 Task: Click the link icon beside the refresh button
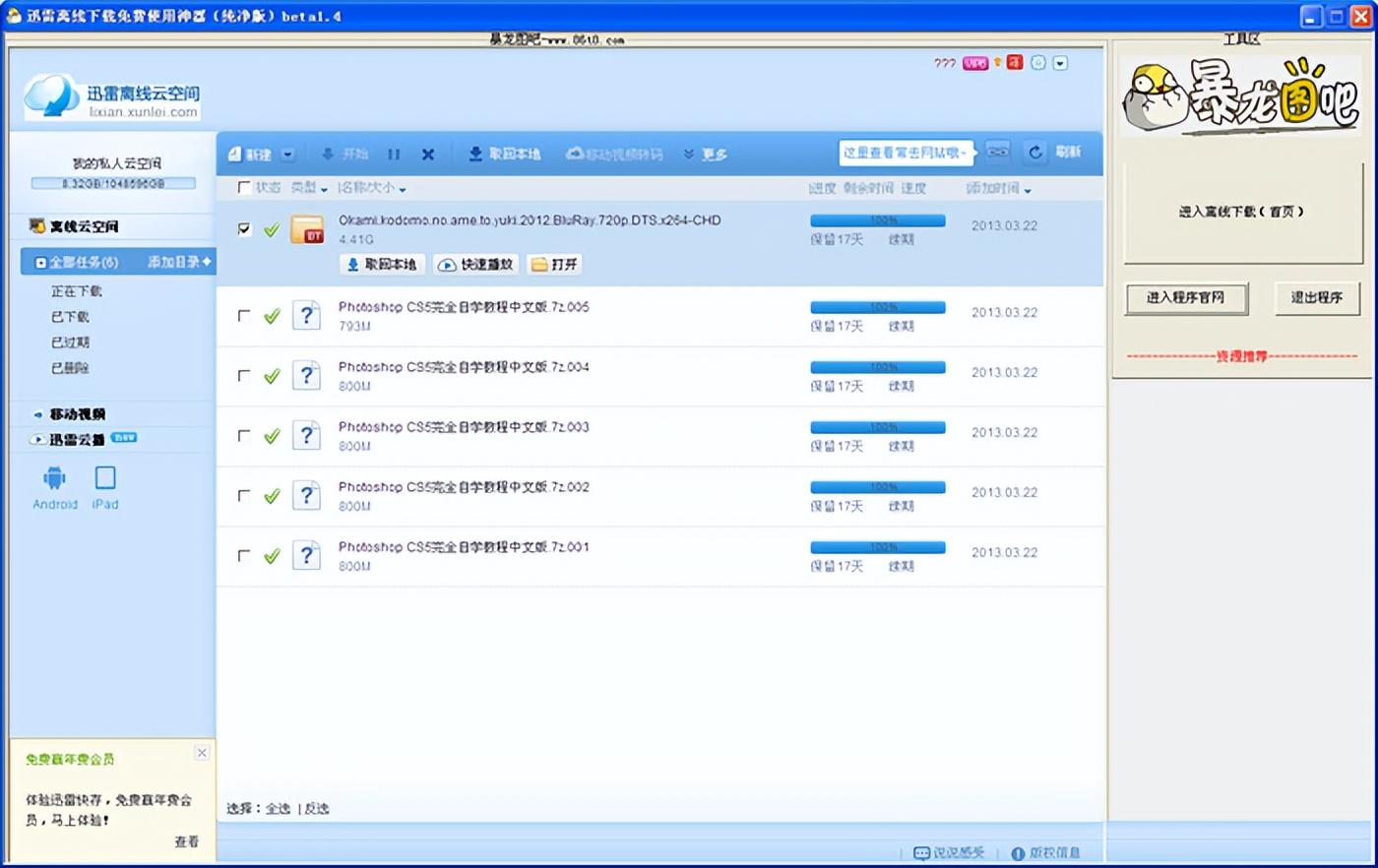(x=998, y=152)
